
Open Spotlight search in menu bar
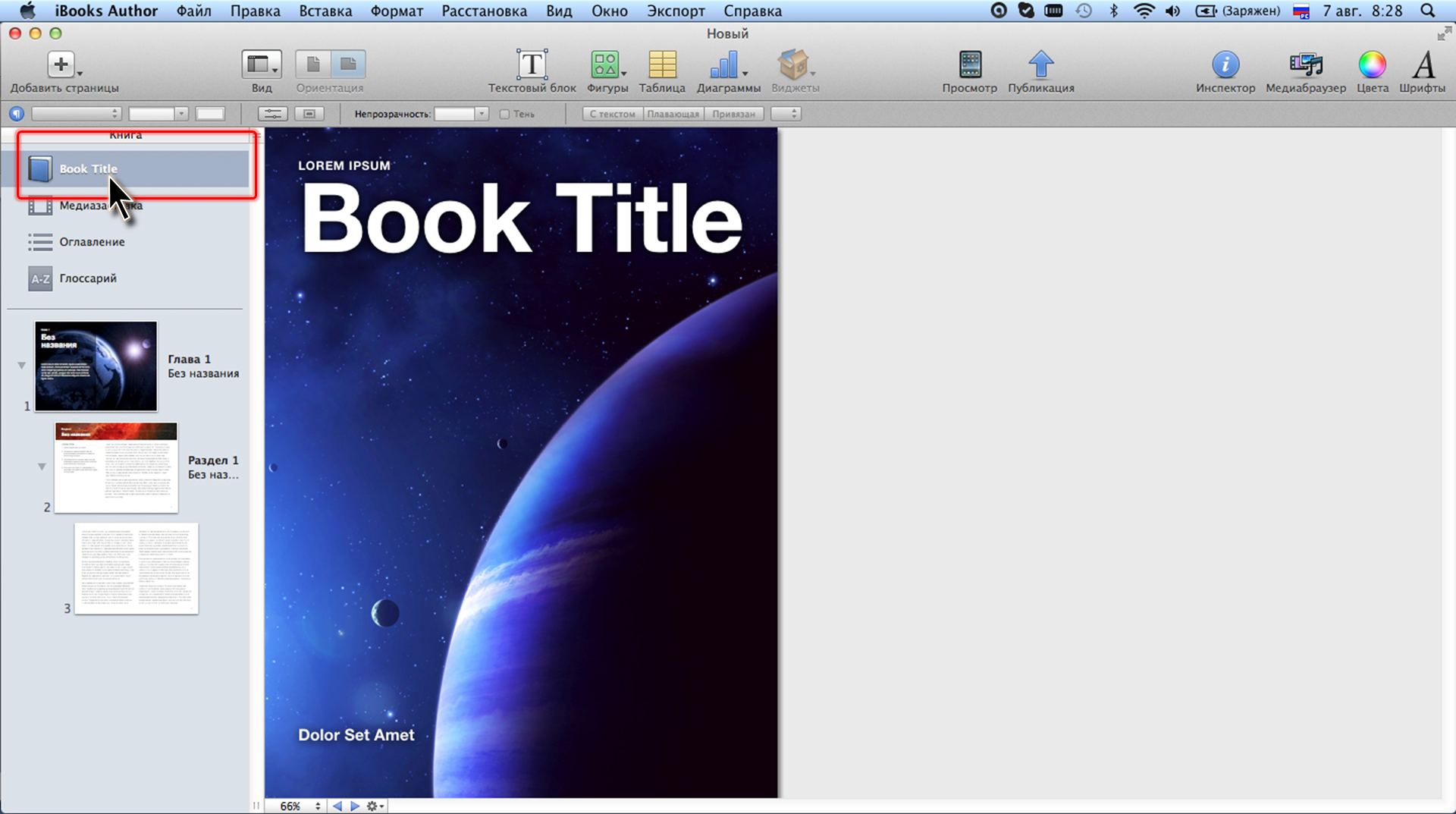point(1428,11)
